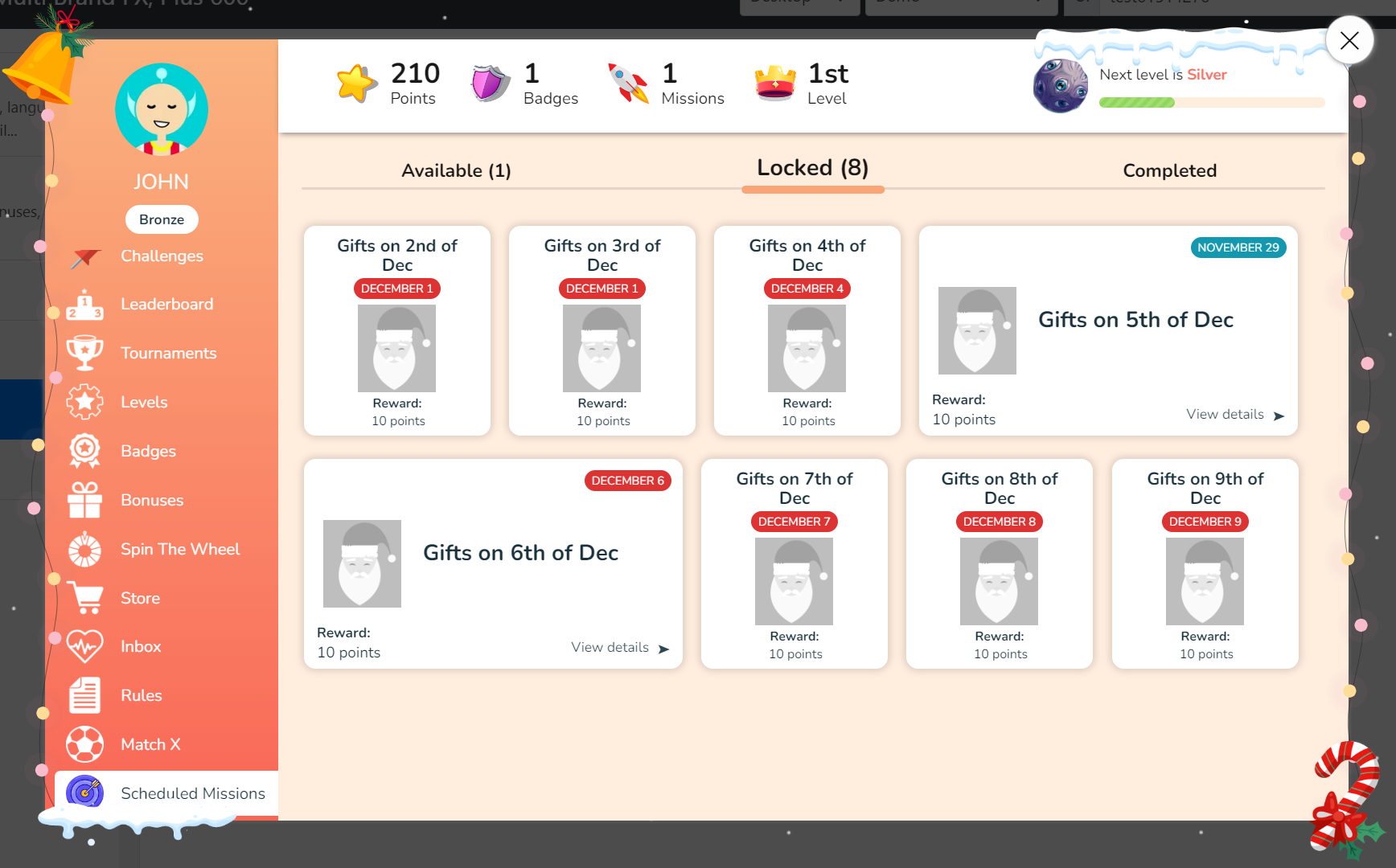
Task: Open the Leaderboard podium icon
Action: [x=84, y=305]
